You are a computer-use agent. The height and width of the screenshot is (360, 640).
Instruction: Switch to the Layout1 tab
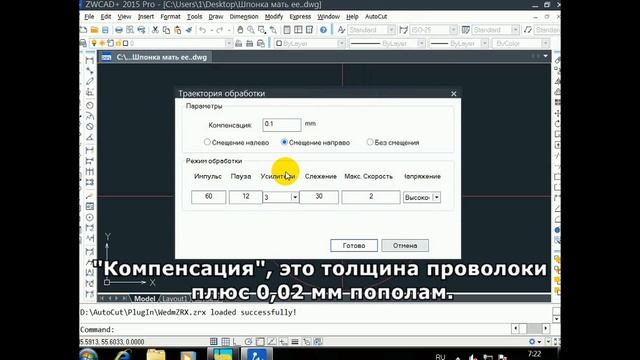[174, 298]
